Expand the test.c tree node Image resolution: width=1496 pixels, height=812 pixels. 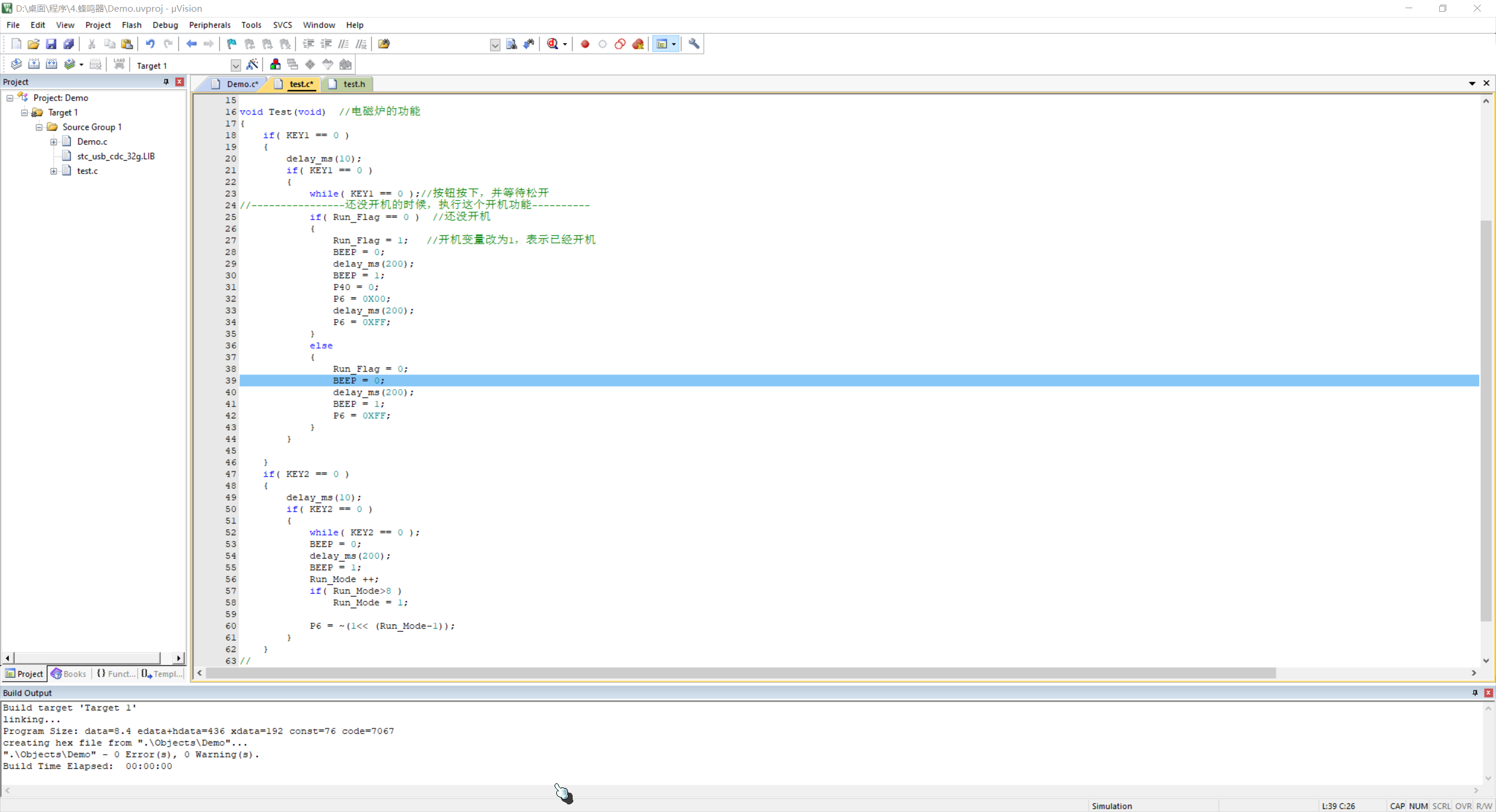54,171
